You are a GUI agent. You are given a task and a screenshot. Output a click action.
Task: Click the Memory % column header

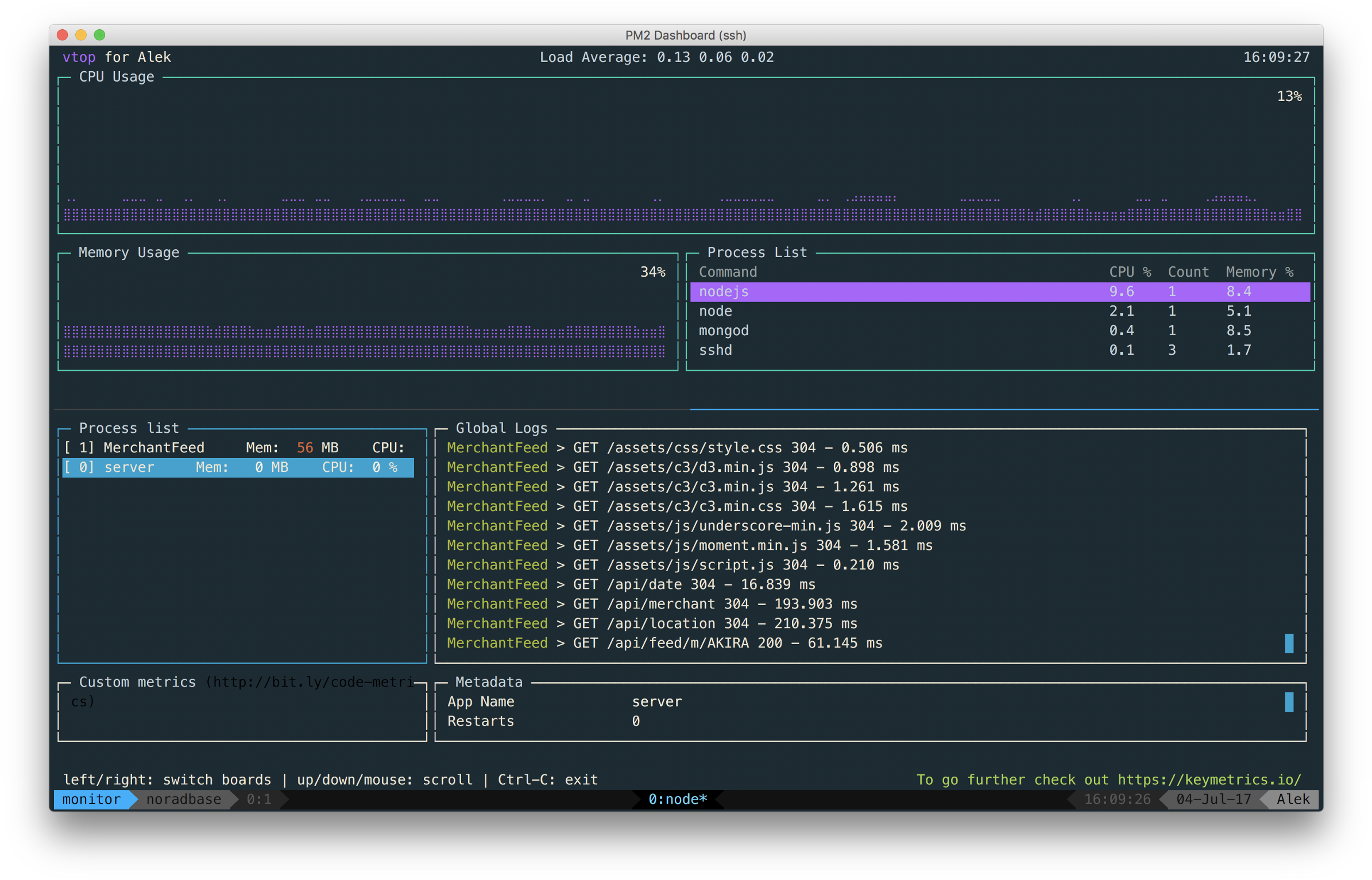pyautogui.click(x=1259, y=272)
